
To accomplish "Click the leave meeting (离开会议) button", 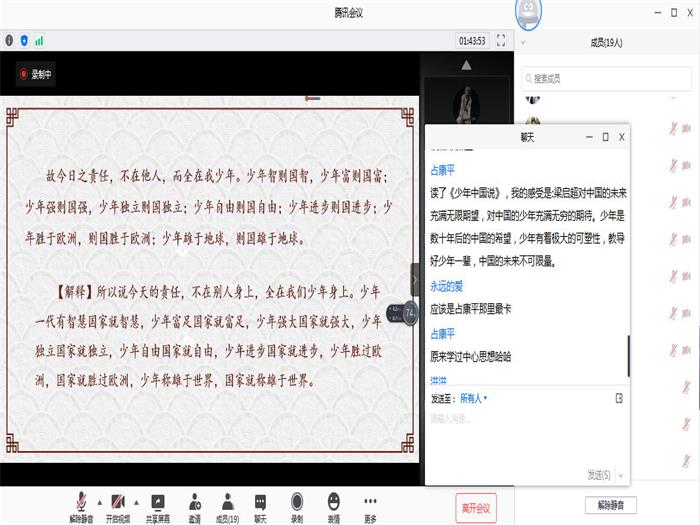I will (x=476, y=508).
